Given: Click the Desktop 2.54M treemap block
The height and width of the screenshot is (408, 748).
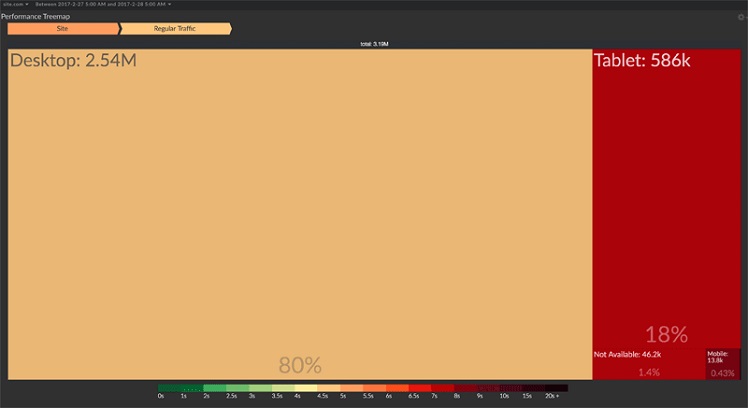Looking at the screenshot, I should pos(300,214).
